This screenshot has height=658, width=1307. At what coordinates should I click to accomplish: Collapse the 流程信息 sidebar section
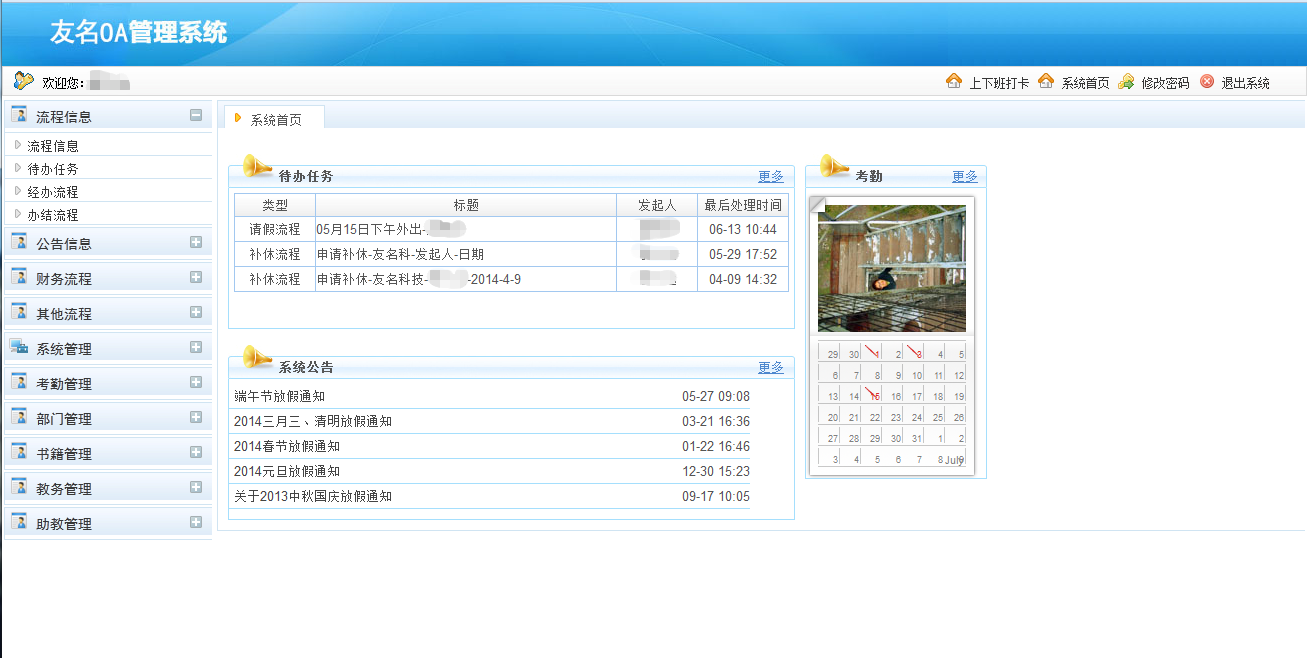(x=196, y=115)
